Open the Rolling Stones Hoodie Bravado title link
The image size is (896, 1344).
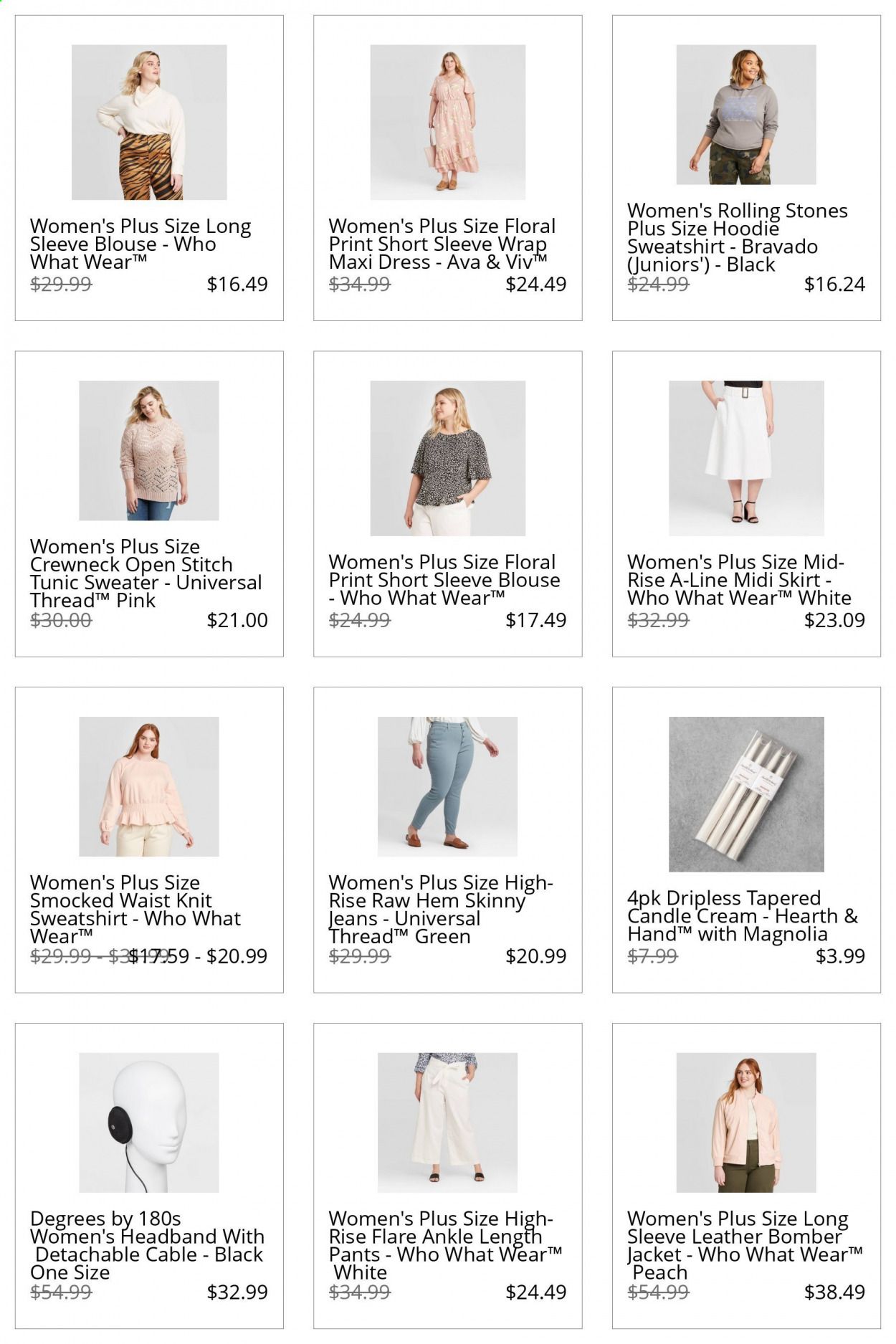pos(738,237)
